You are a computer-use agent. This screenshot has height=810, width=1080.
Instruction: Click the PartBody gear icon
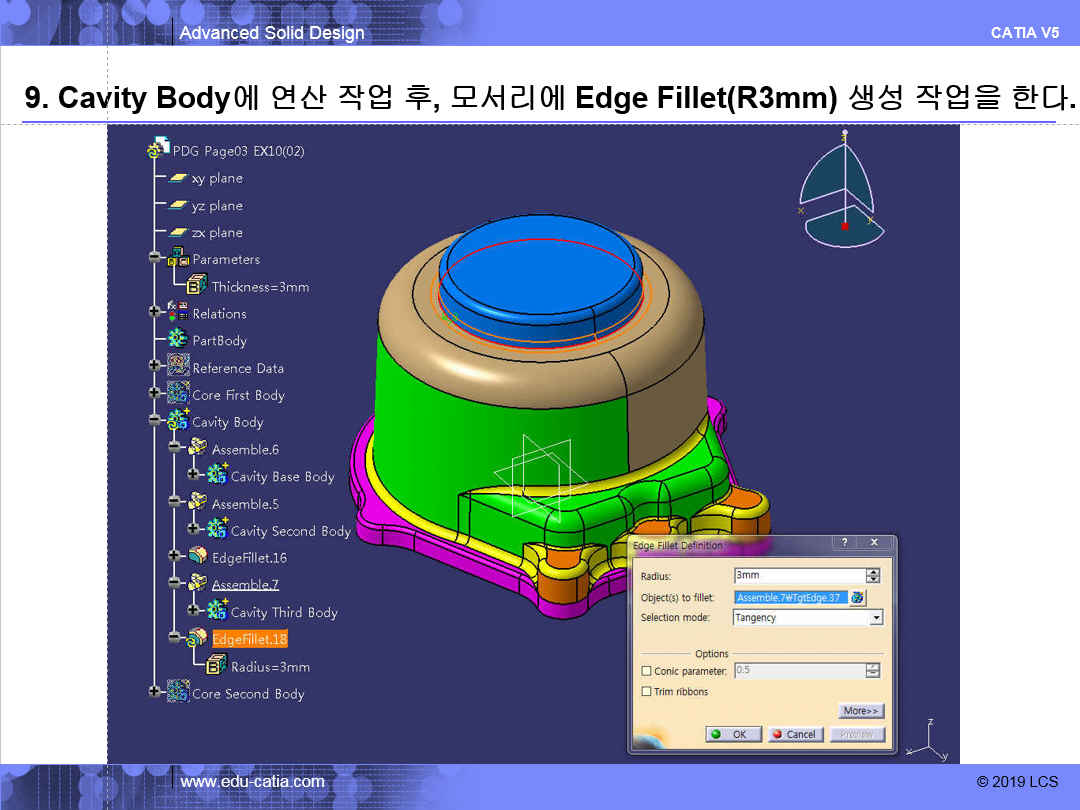pos(178,340)
